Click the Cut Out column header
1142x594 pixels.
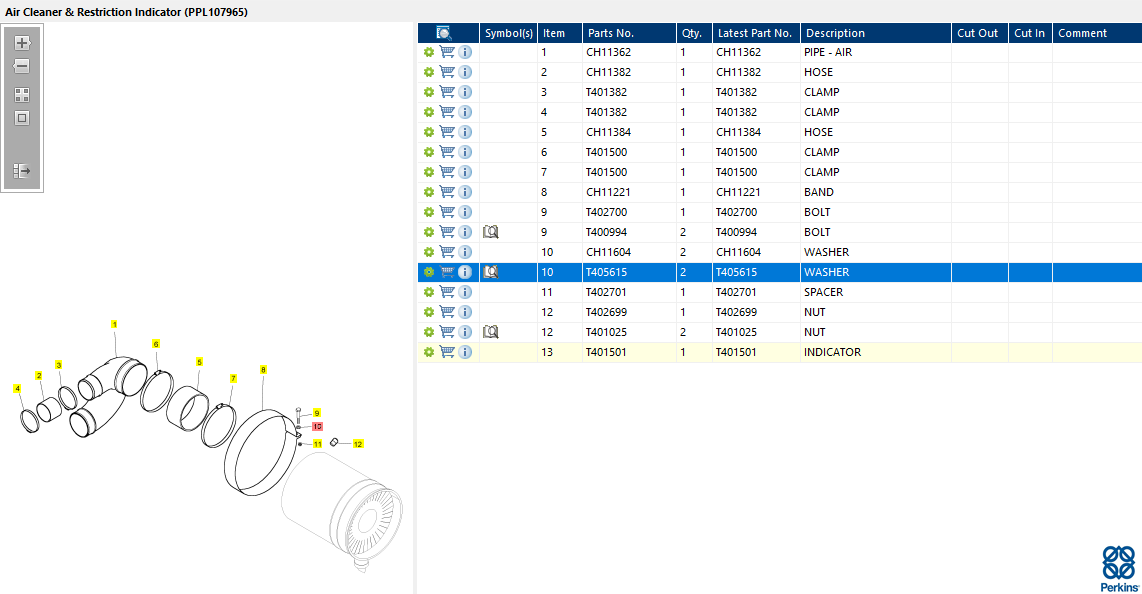[980, 33]
